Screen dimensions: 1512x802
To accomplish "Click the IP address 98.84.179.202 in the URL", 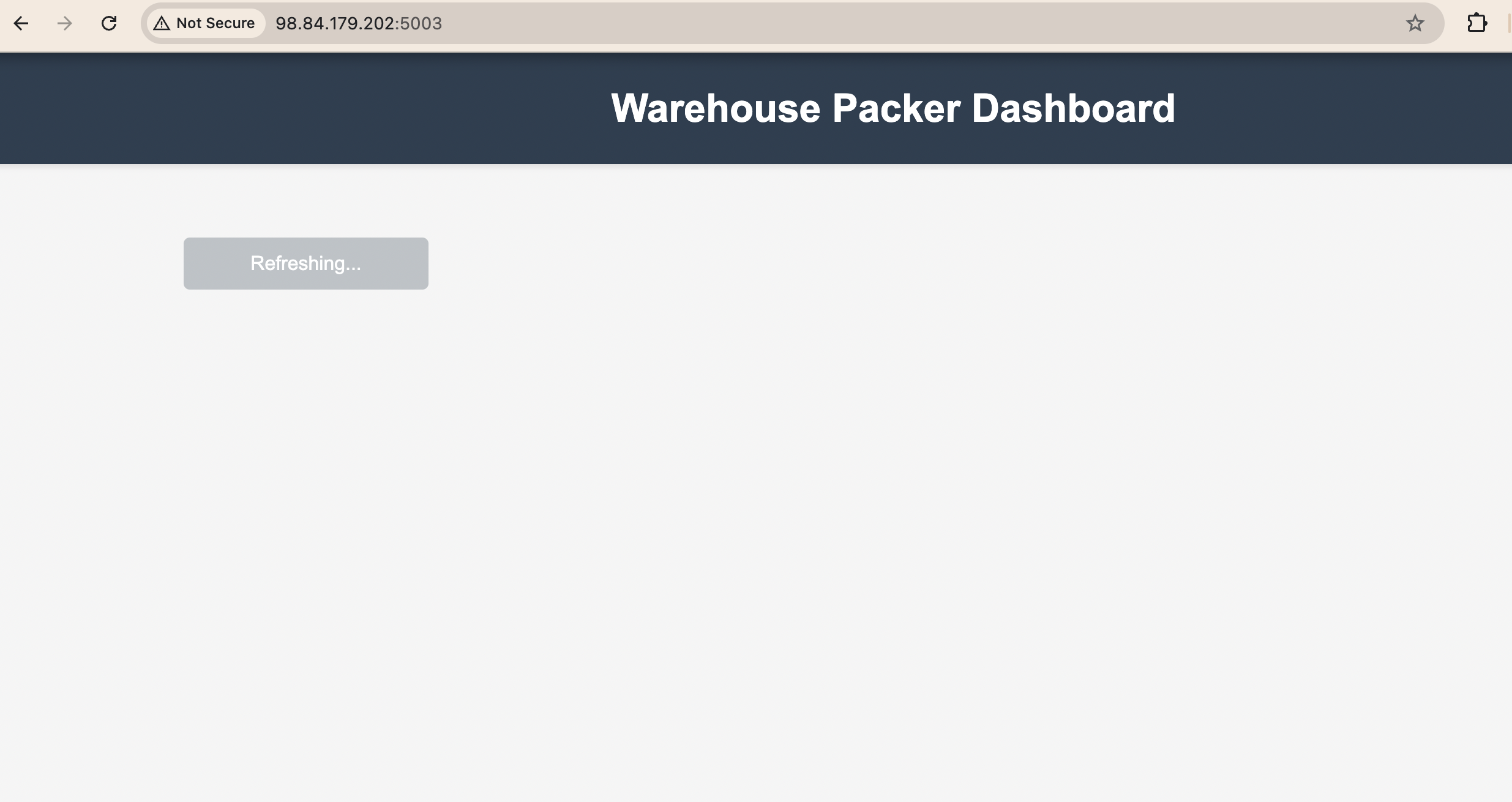I will pyautogui.click(x=334, y=23).
